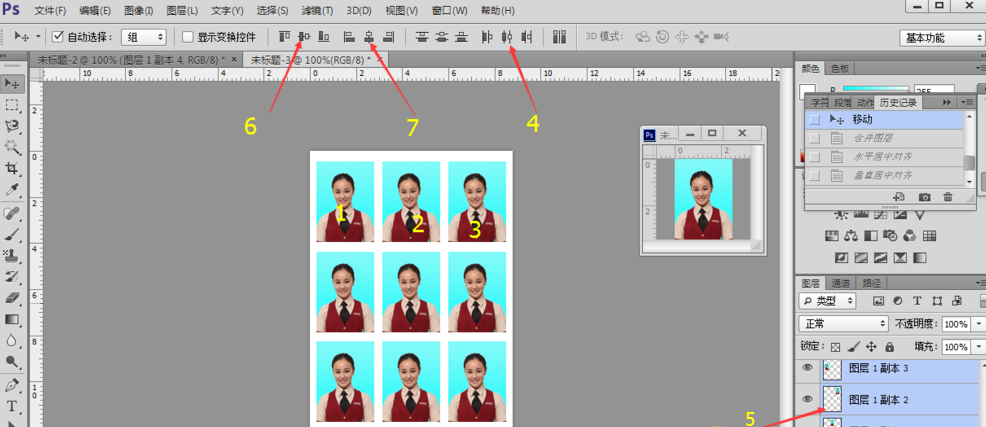The height and width of the screenshot is (427, 986).
Task: Create new snapshot with camera icon
Action: click(x=924, y=197)
